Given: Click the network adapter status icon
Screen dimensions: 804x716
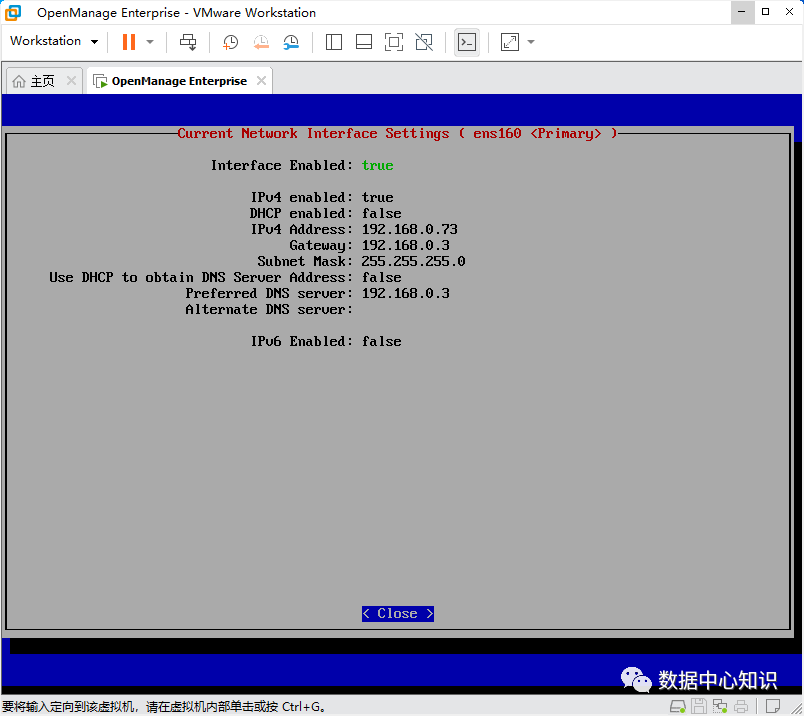Looking at the screenshot, I should 719,706.
